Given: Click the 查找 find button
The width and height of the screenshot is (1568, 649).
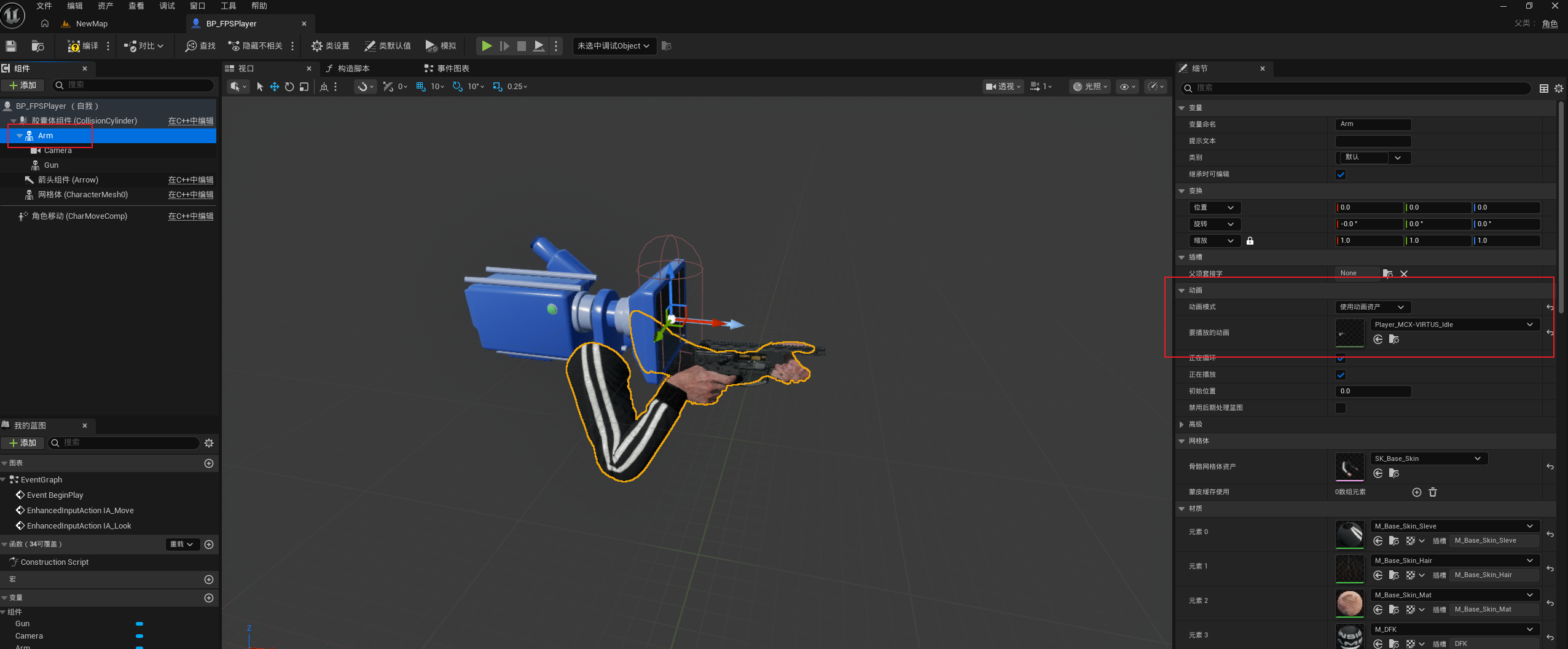Looking at the screenshot, I should pos(200,46).
